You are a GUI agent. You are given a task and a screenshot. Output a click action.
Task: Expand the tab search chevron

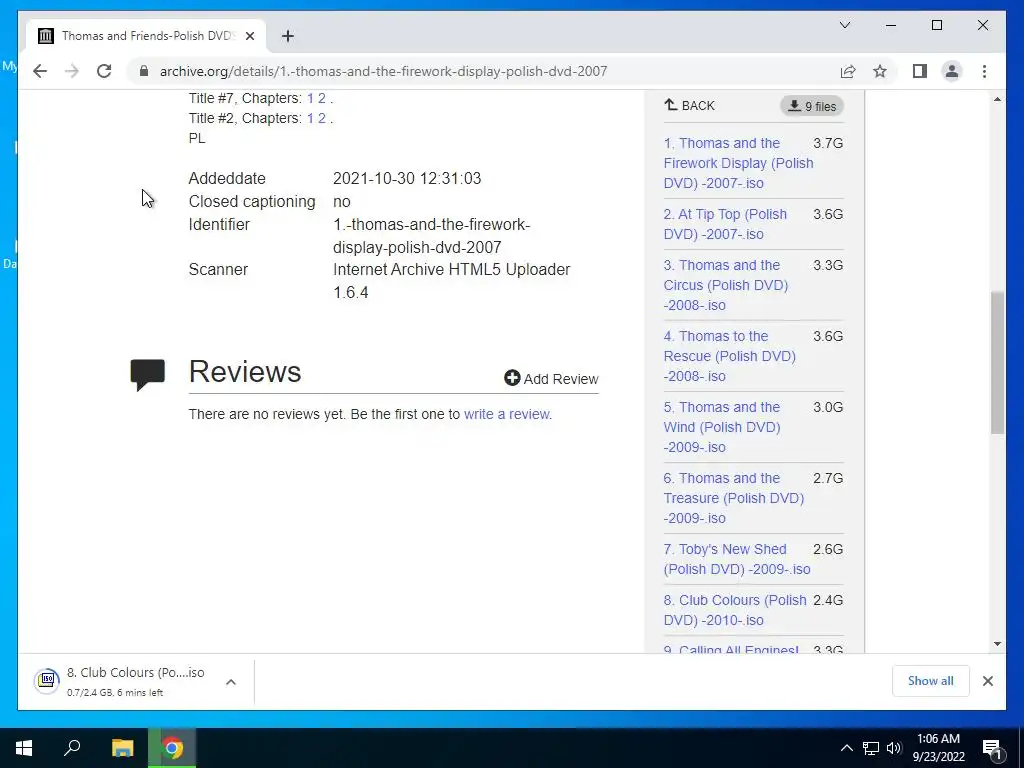point(844,25)
